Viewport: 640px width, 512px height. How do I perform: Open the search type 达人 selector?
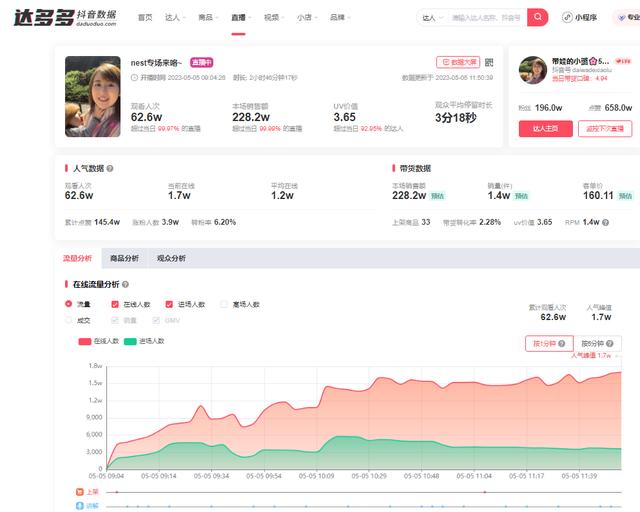(x=432, y=18)
